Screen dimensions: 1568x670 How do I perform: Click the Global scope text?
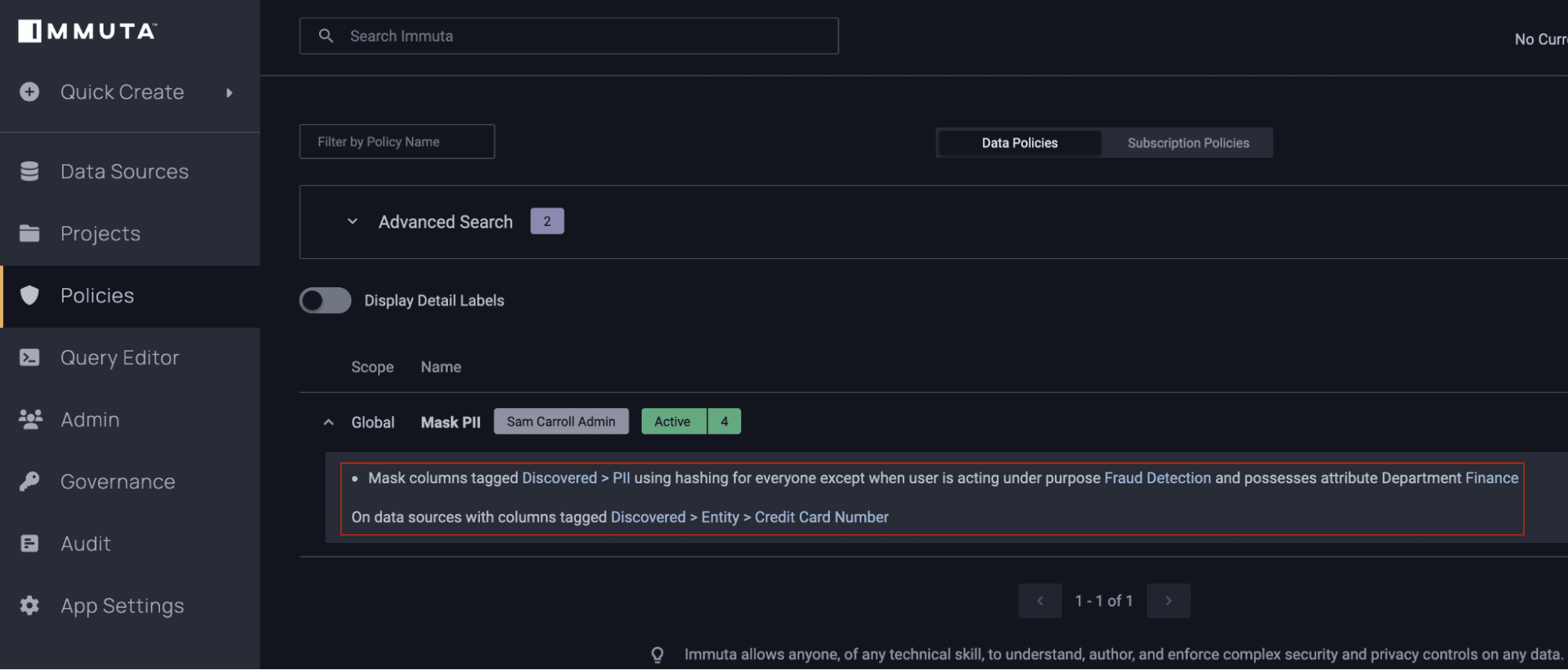tap(373, 422)
